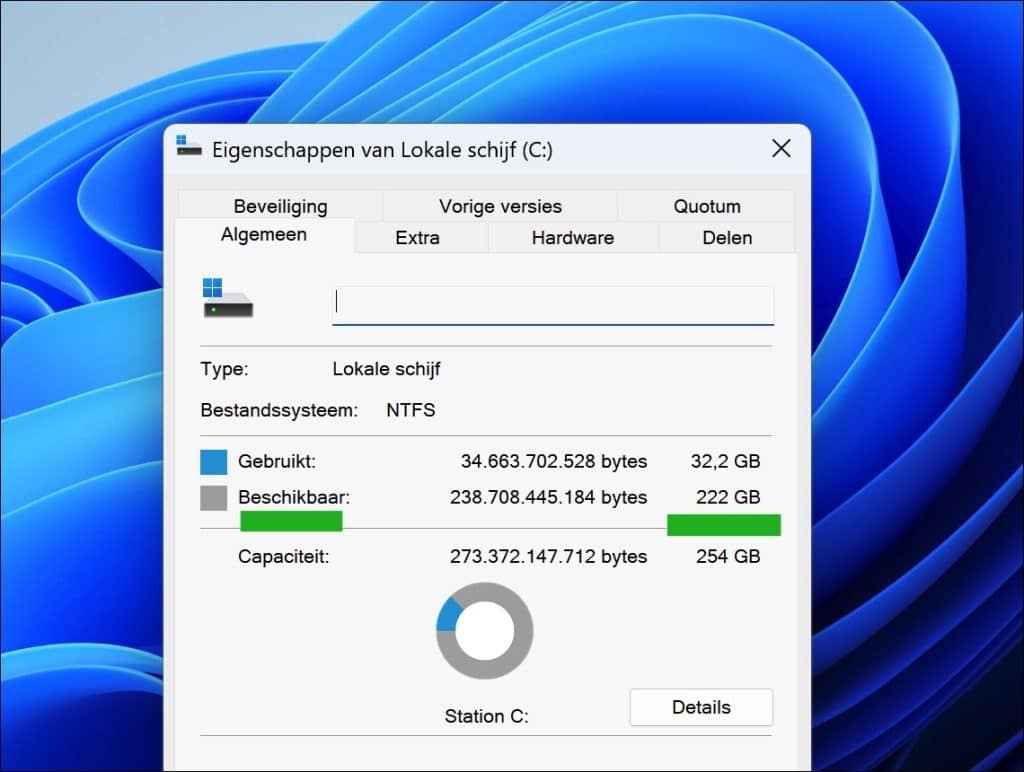
Task: Click the gray Beschikbaar color swatch
Action: tap(214, 497)
